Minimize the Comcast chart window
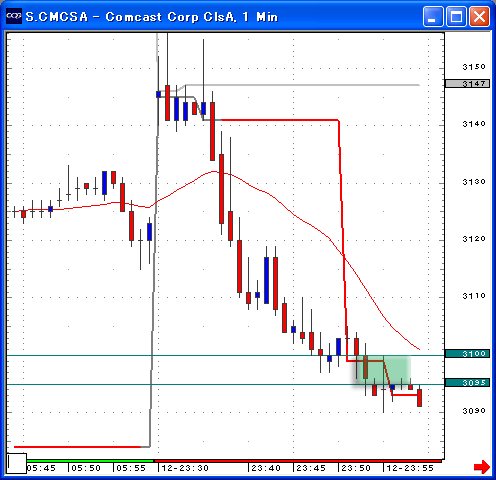496x480 pixels. 433,16
